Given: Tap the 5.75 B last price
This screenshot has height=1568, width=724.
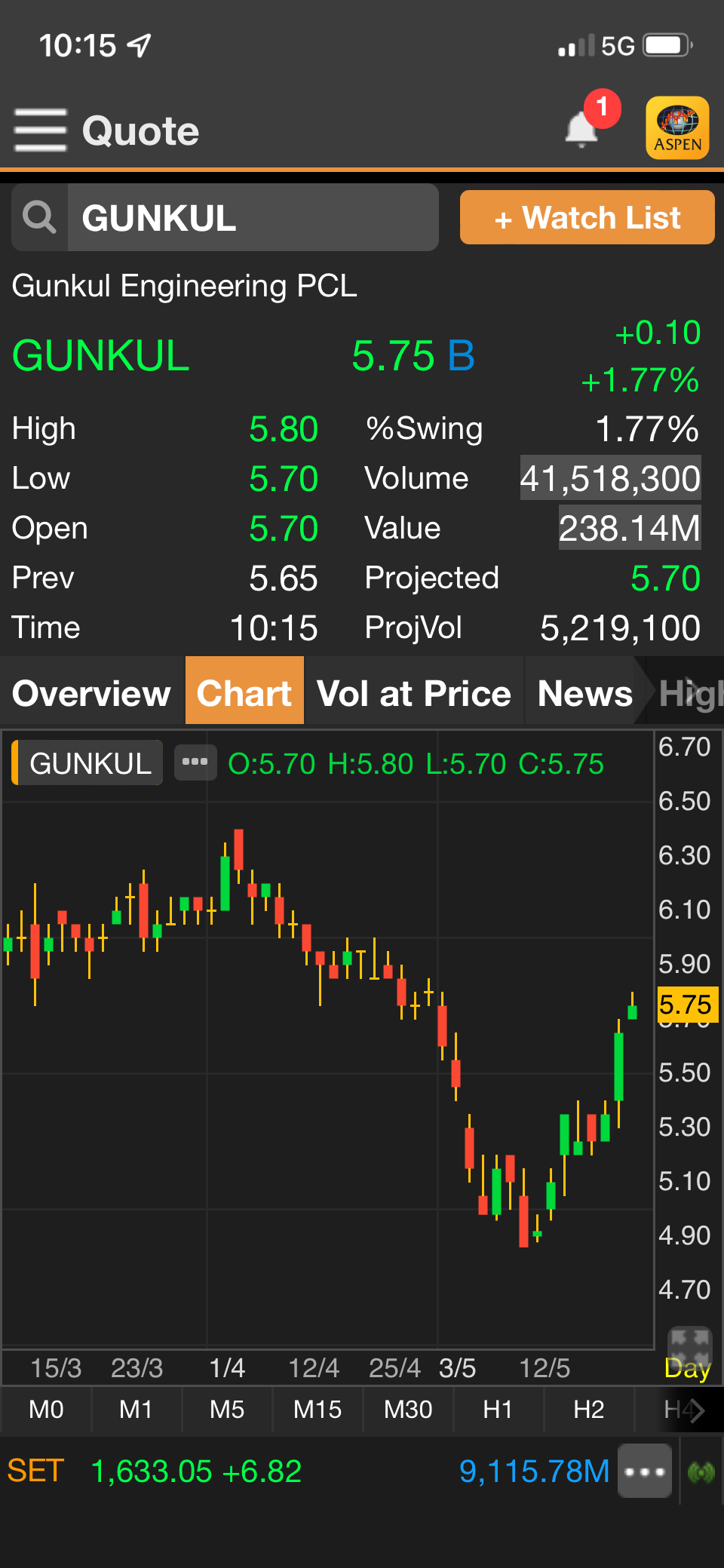Looking at the screenshot, I should coord(413,355).
